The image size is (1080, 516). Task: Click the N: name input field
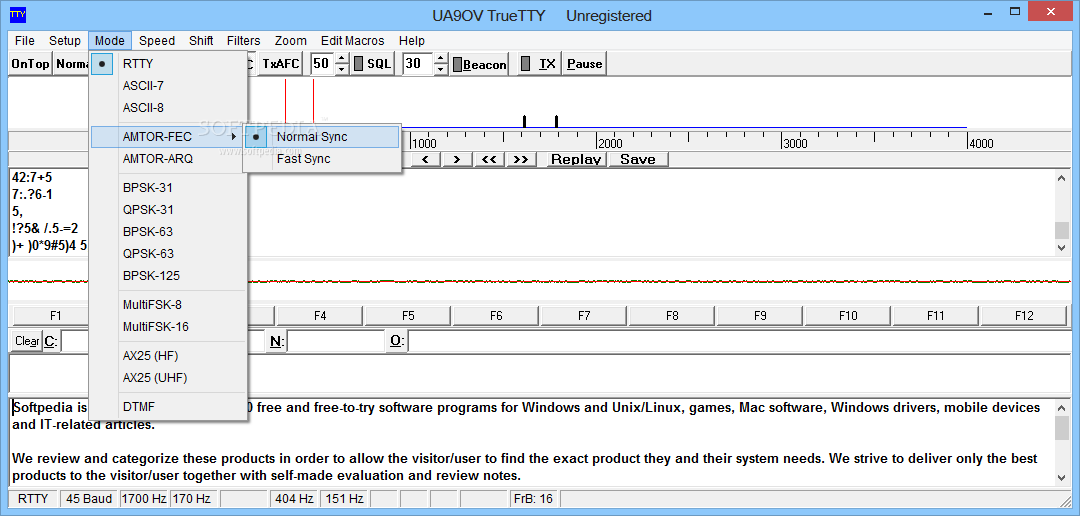(x=335, y=341)
